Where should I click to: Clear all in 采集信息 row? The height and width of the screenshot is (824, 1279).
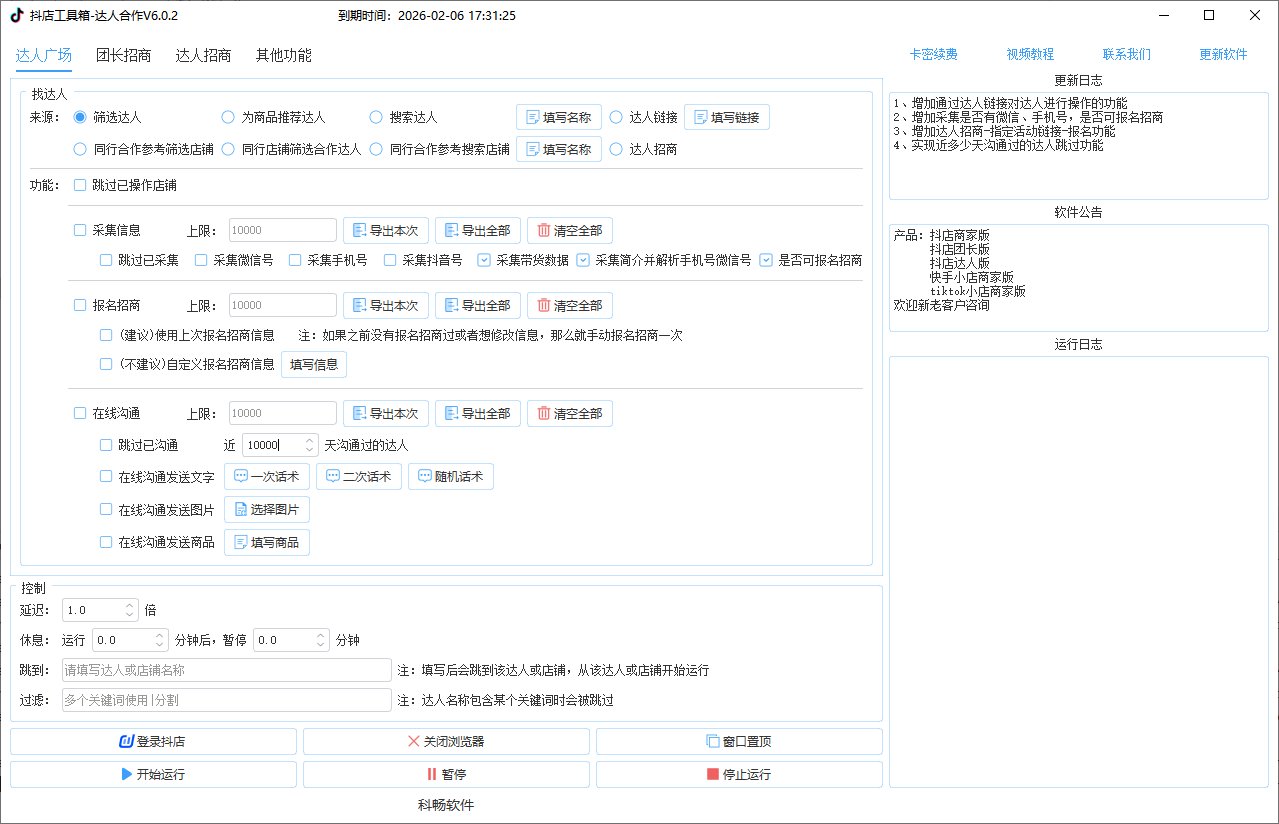pyautogui.click(x=570, y=230)
